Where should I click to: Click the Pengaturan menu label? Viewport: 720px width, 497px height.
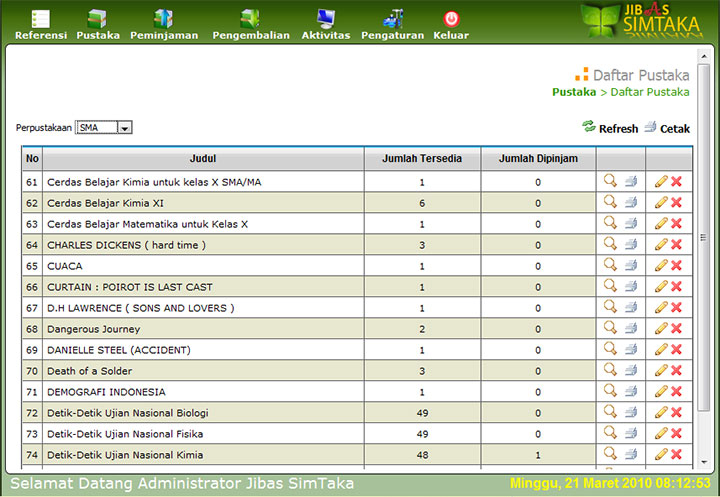click(x=393, y=35)
